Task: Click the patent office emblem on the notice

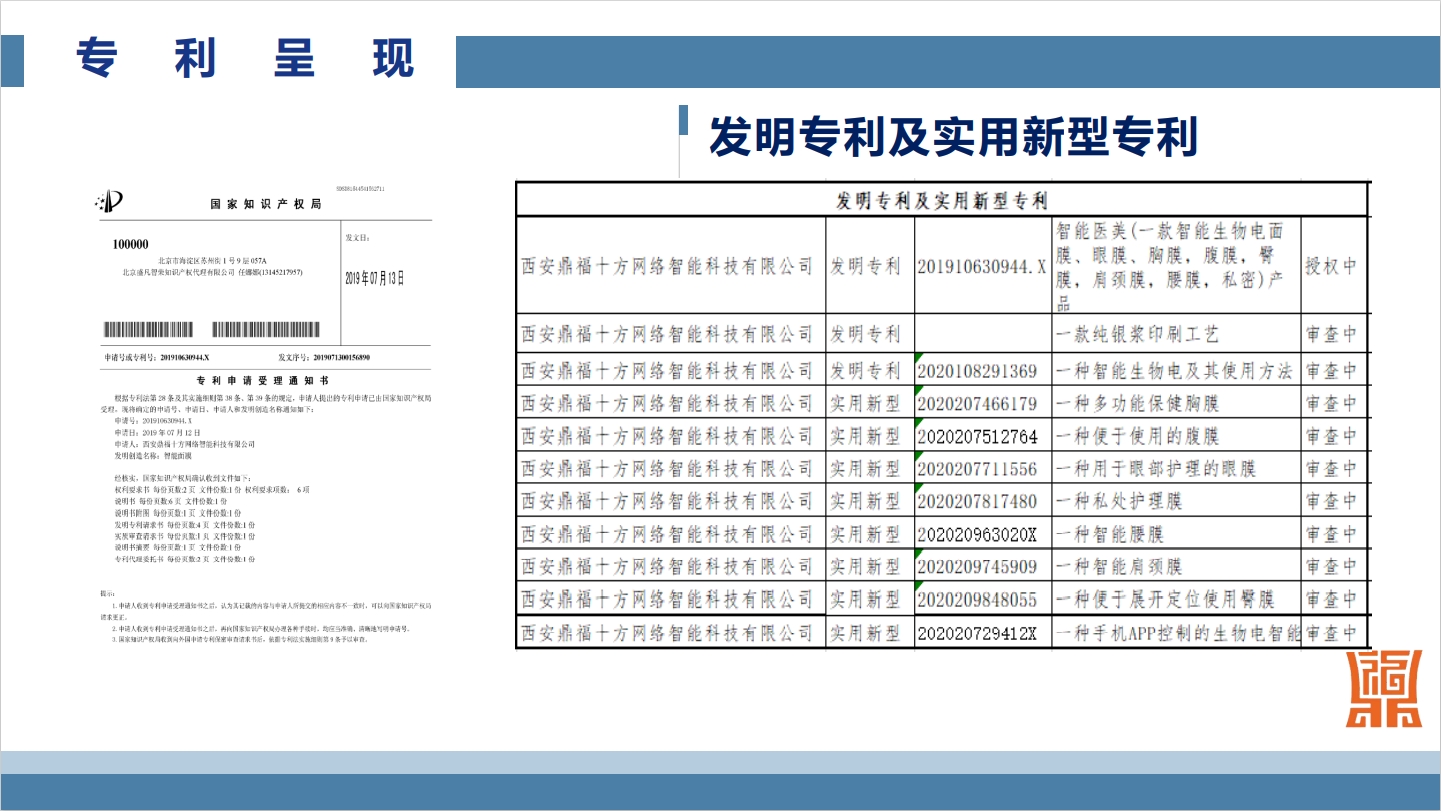Action: tap(108, 203)
